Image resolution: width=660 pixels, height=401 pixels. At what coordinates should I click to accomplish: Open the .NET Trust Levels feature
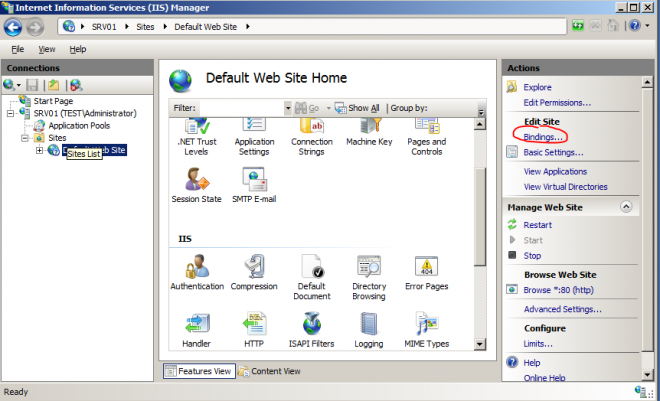197,138
